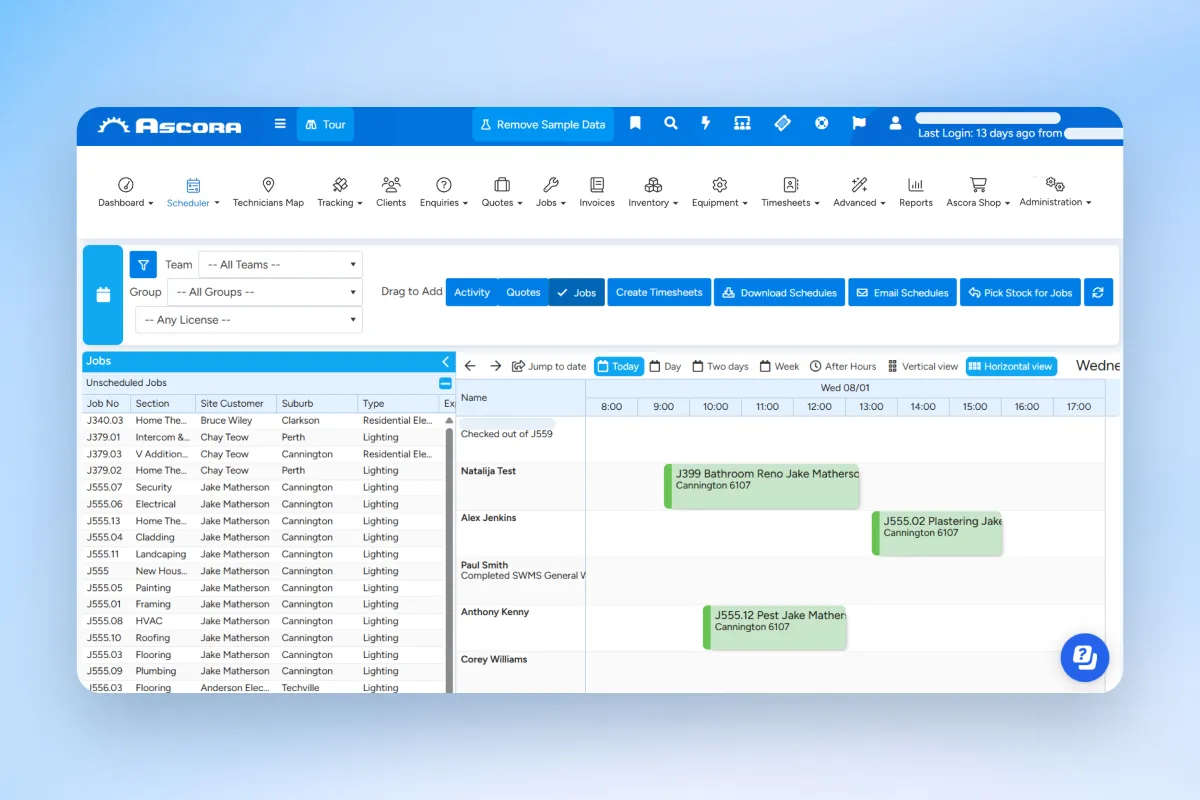This screenshot has width=1200, height=800.
Task: Click the bookmark icon in top bar
Action: tap(635, 124)
